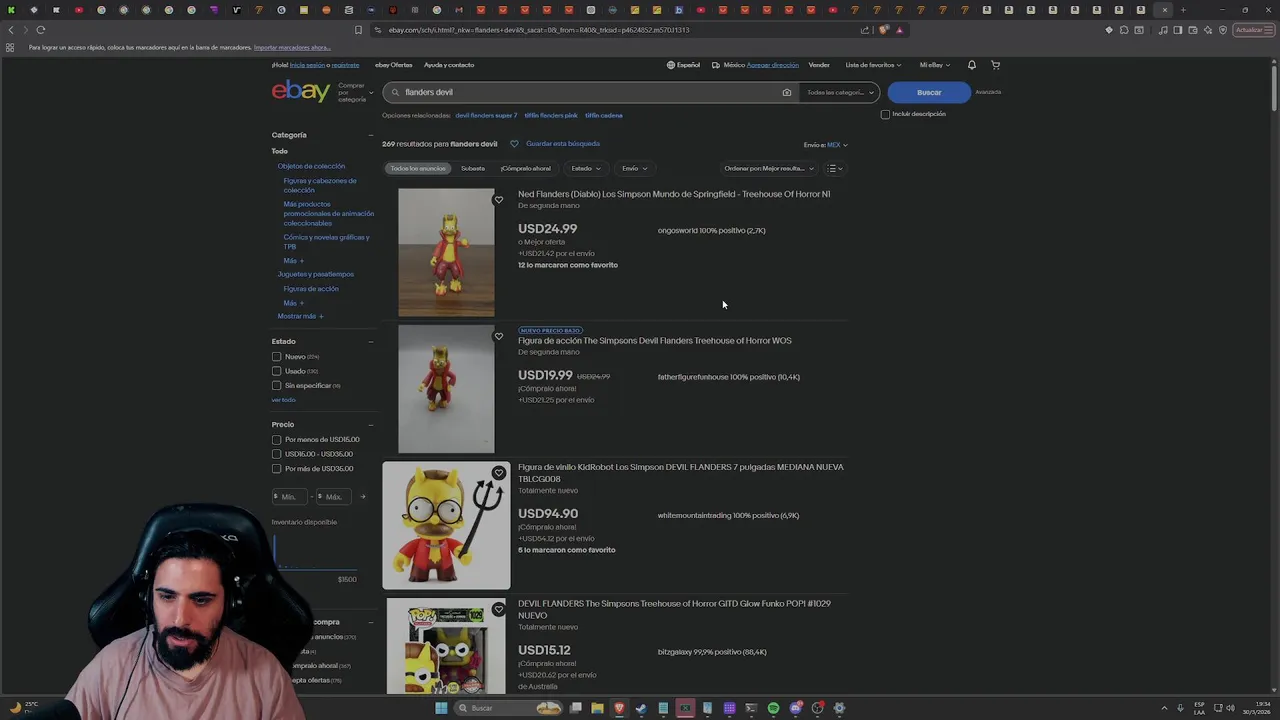Click the eBay logo
Image resolution: width=1280 pixels, height=720 pixels.
[301, 92]
